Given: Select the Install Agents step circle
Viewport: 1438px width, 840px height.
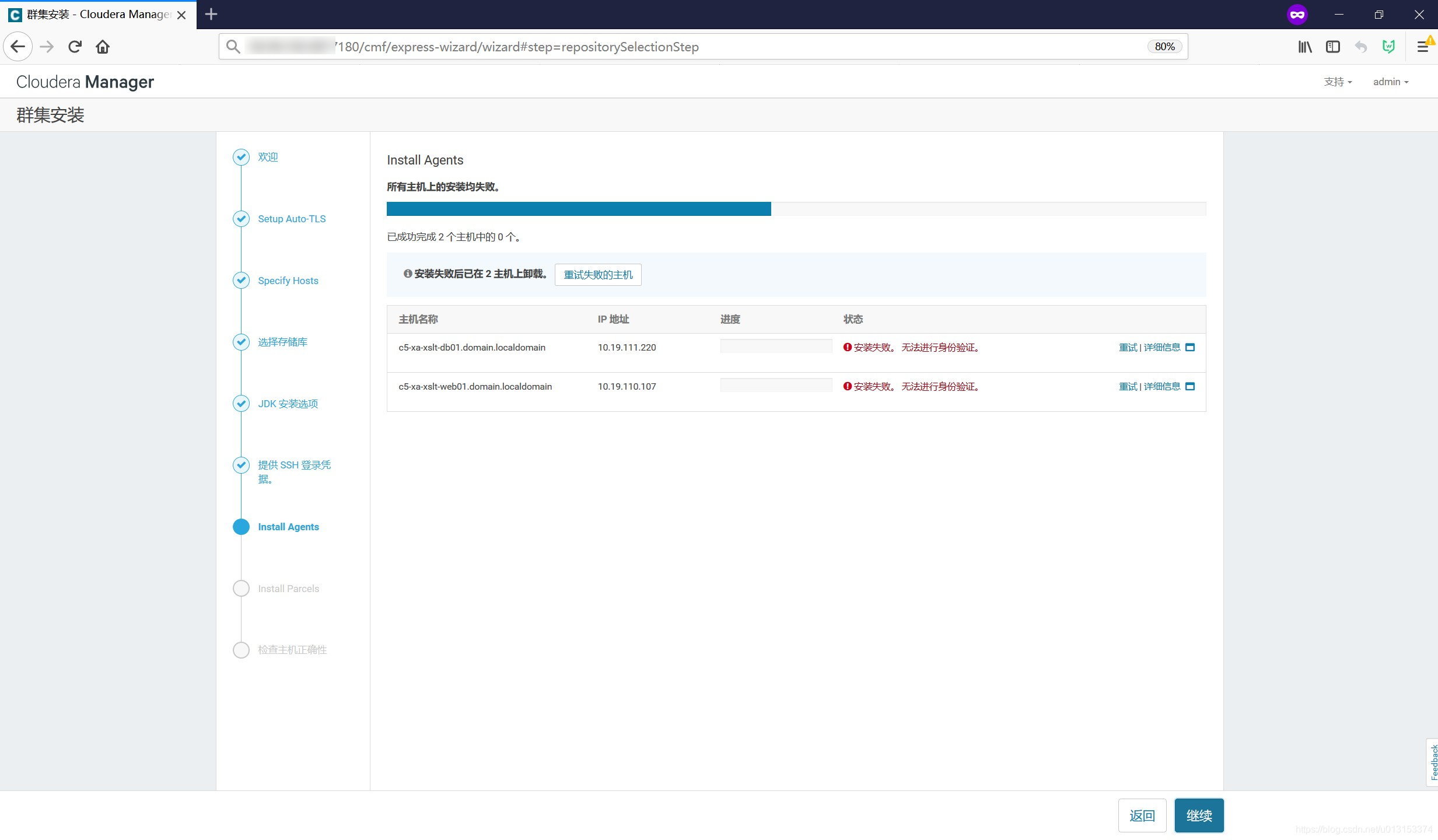Looking at the screenshot, I should click(x=241, y=527).
